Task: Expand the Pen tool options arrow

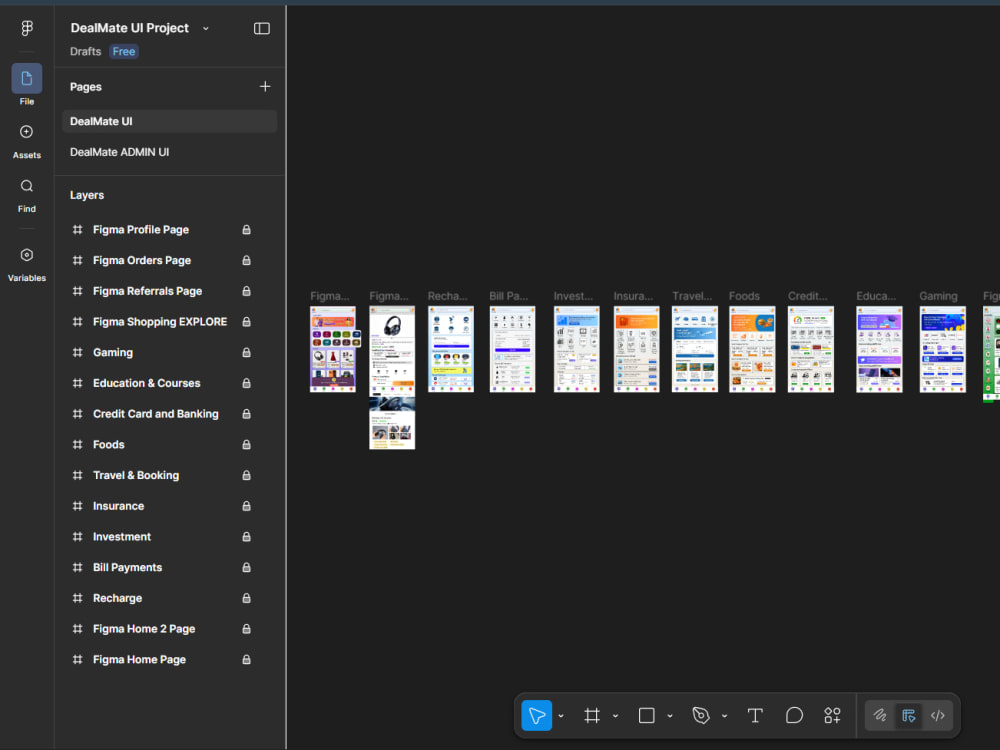Action: [724, 716]
